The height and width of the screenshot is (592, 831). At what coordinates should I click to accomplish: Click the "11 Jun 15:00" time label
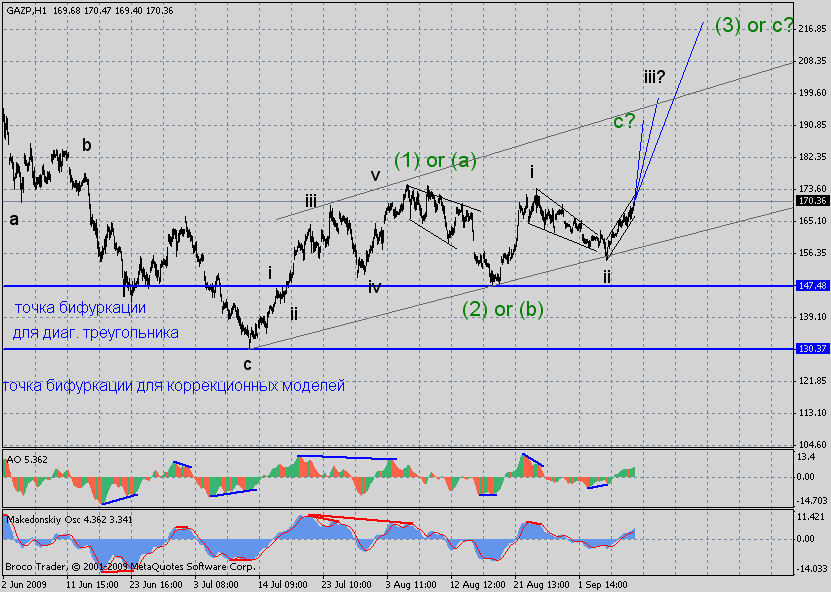tap(92, 585)
